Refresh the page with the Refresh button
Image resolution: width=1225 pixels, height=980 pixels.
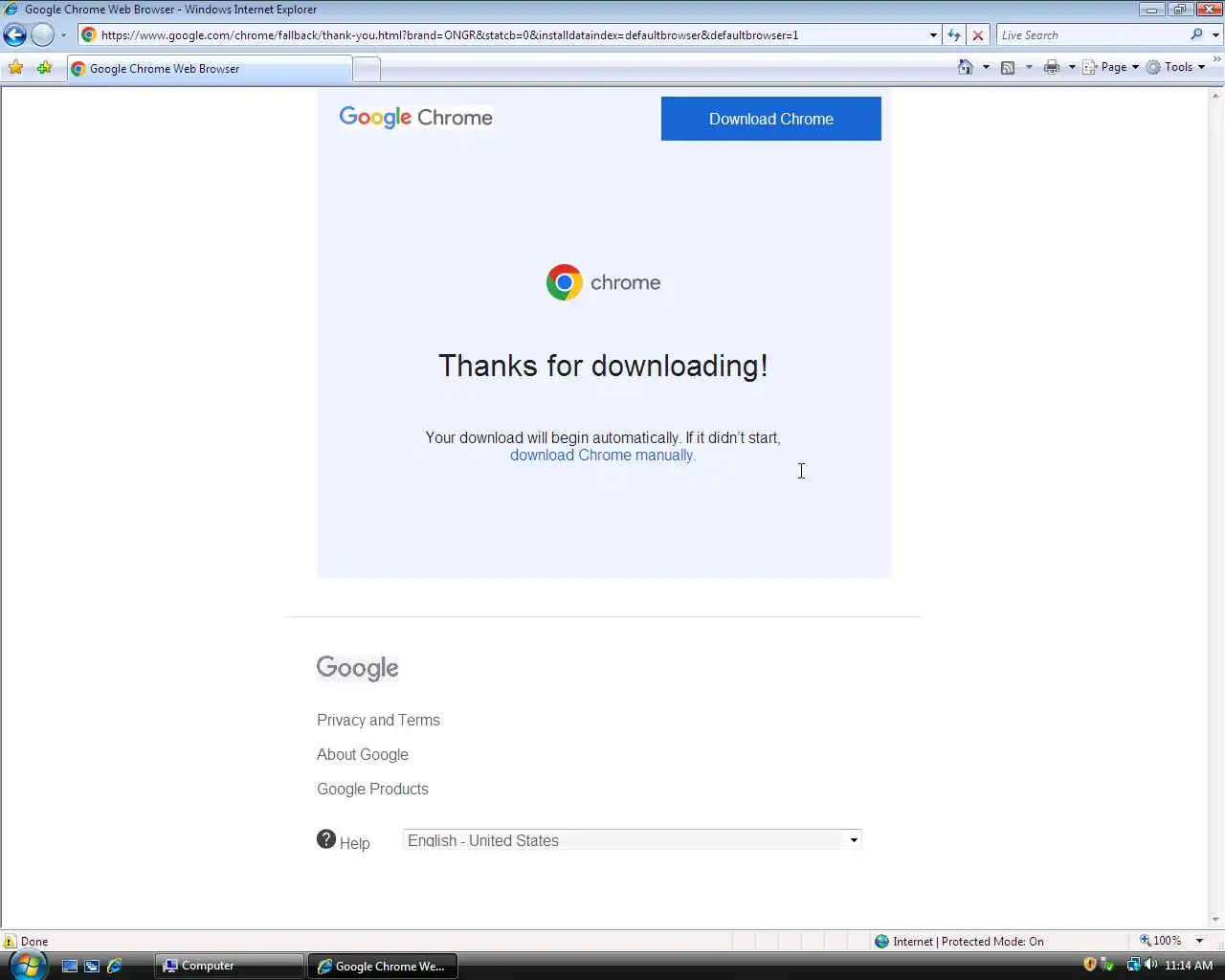coord(954,35)
